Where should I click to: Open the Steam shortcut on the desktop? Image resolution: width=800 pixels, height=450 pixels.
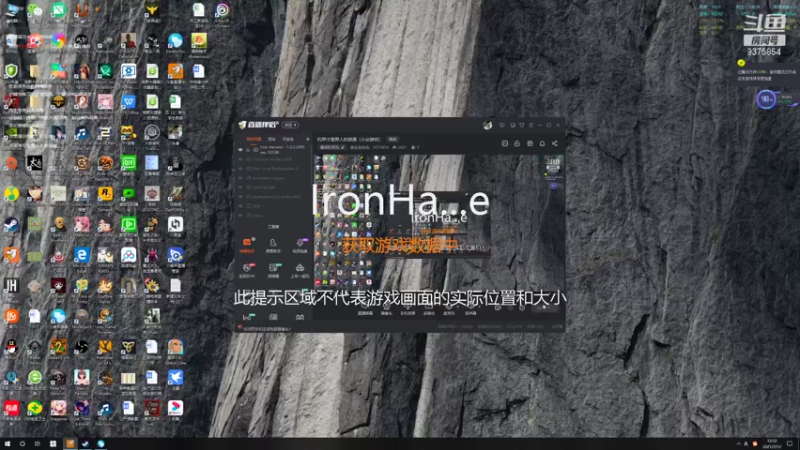tap(11, 224)
